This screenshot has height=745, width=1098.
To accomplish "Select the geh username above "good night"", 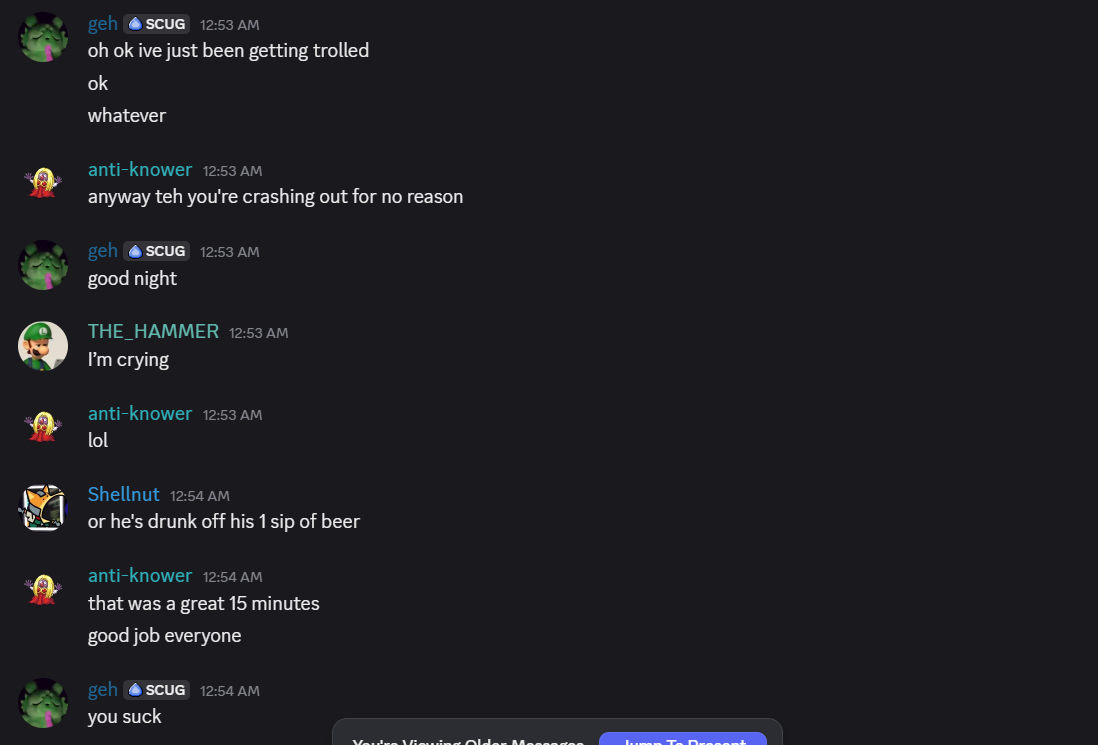I will [103, 251].
